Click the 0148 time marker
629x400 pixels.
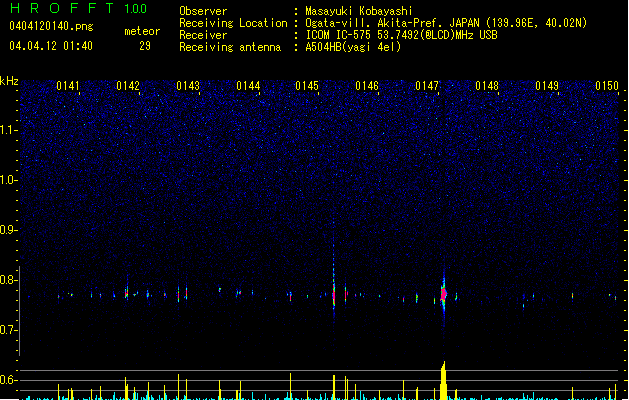pyautogui.click(x=487, y=86)
